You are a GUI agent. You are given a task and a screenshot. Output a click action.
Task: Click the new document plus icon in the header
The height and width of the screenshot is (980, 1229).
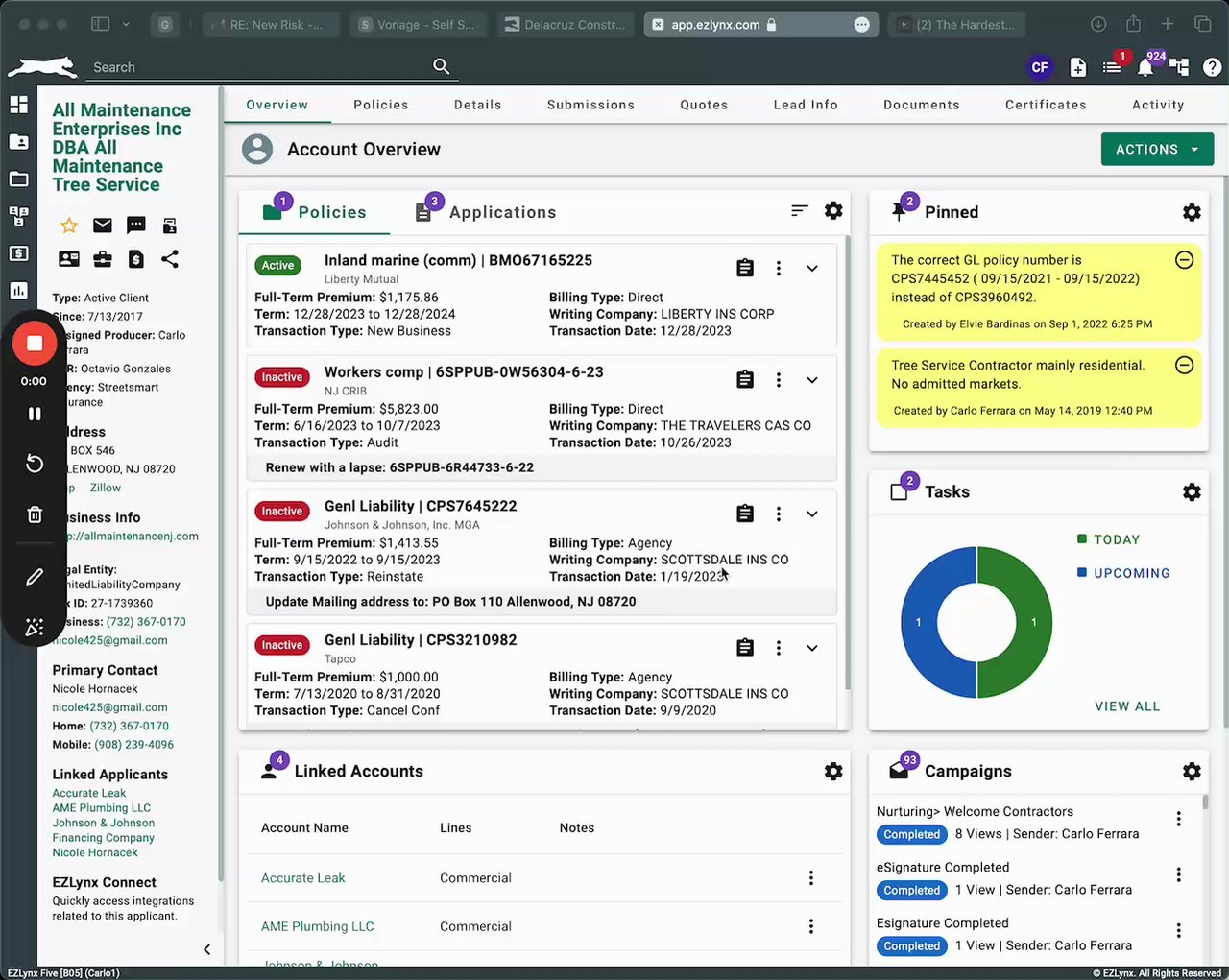[x=1078, y=67]
